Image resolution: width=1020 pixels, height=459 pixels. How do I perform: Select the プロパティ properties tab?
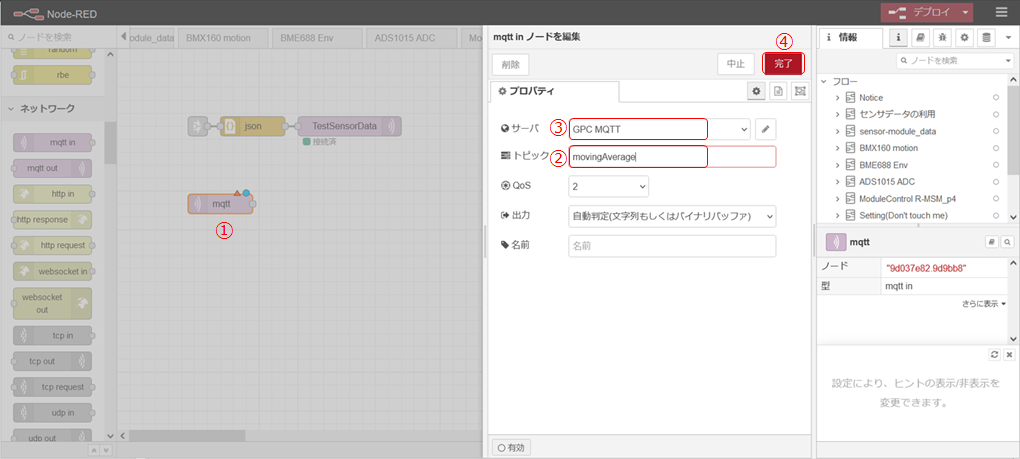click(x=554, y=91)
